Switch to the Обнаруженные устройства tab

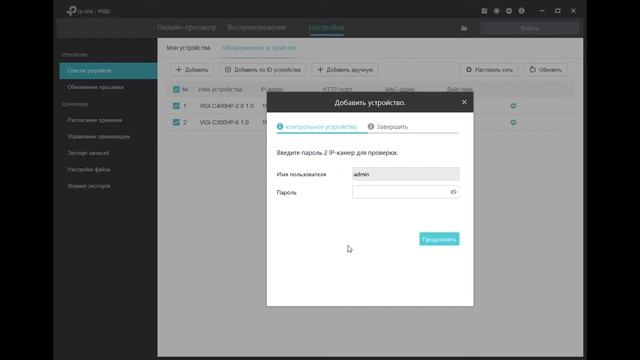tap(259, 48)
